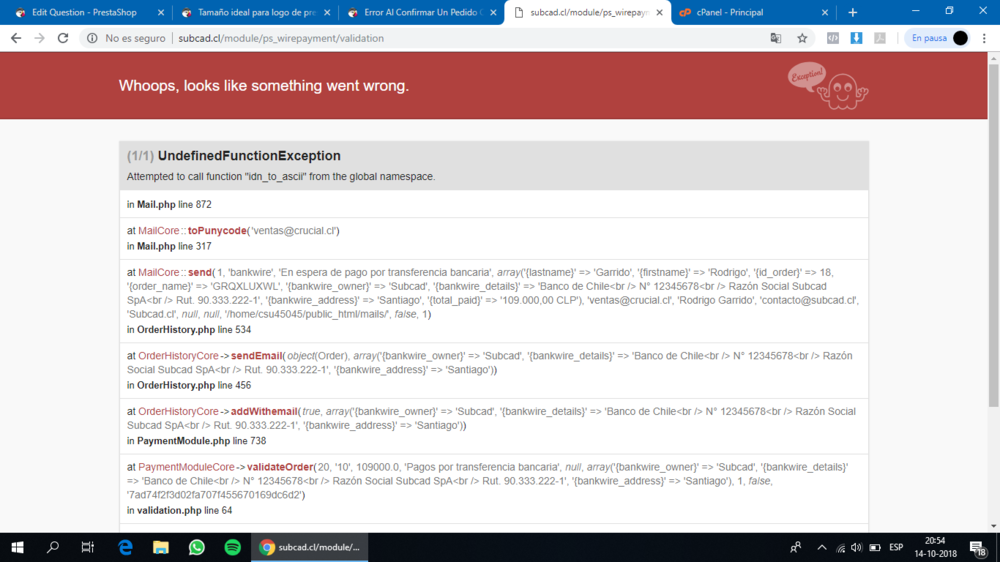
Task: Open a new browser tab
Action: pyautogui.click(x=853, y=12)
